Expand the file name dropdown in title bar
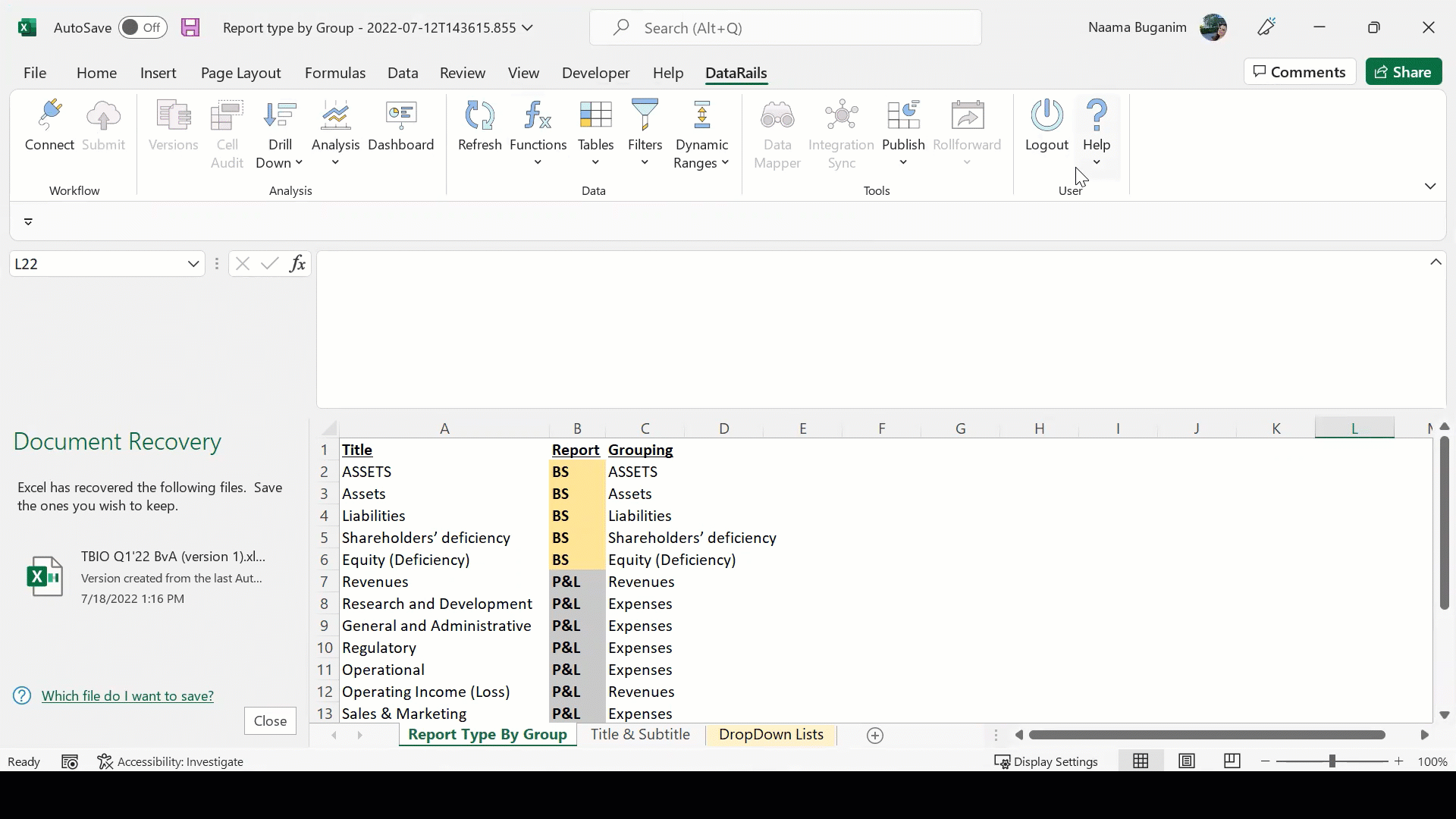 tap(528, 28)
